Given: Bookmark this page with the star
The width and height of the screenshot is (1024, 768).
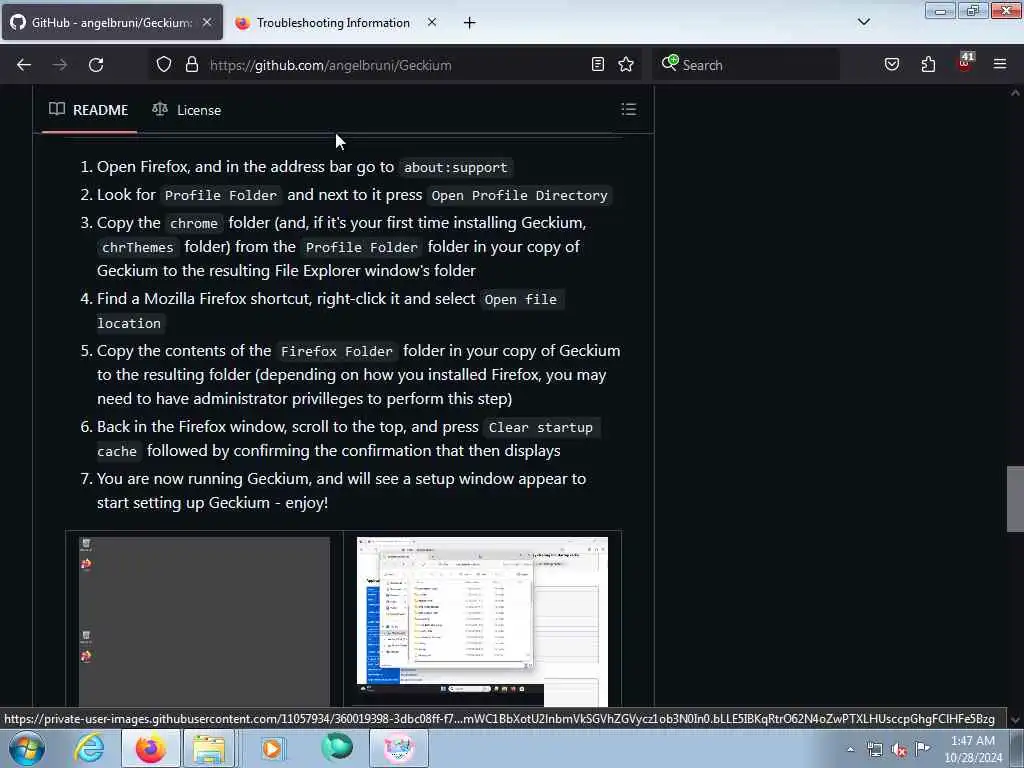Looking at the screenshot, I should point(626,64).
